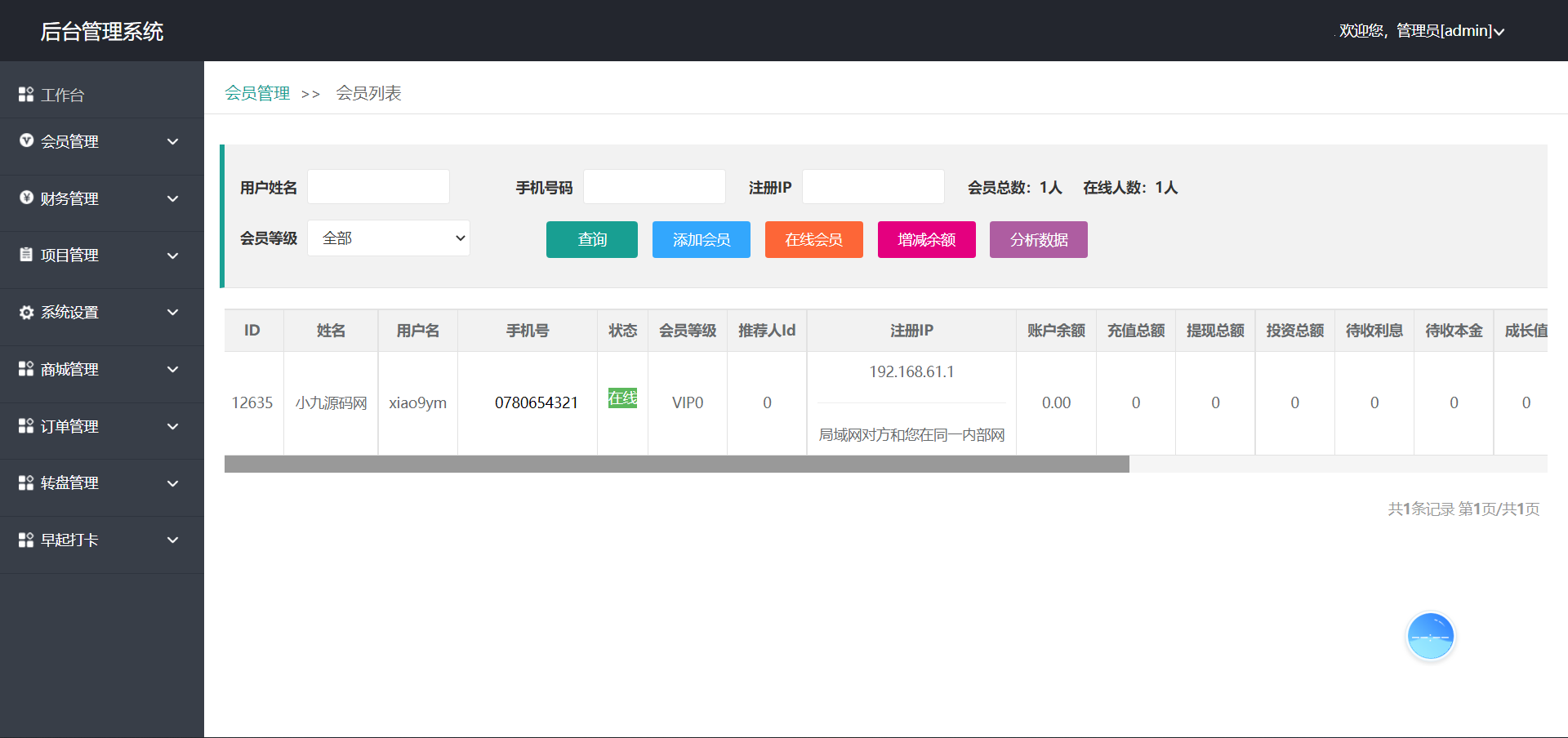Click the 财务管理 sidebar icon
Screen dimensions: 1568x738
(x=26, y=198)
